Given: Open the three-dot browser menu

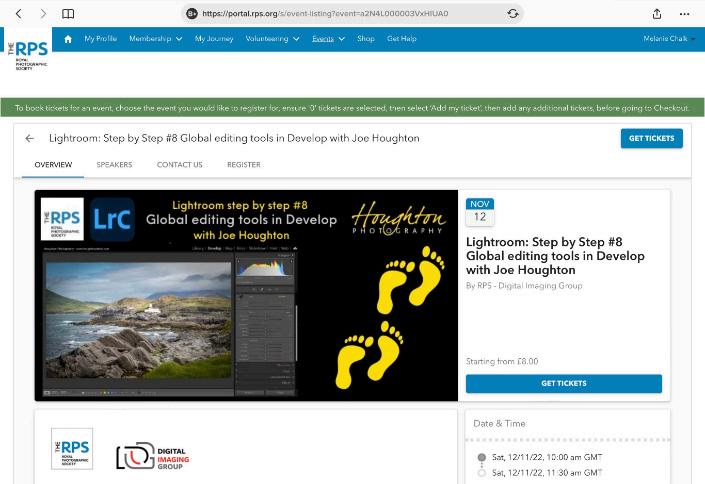Looking at the screenshot, I should pos(684,14).
